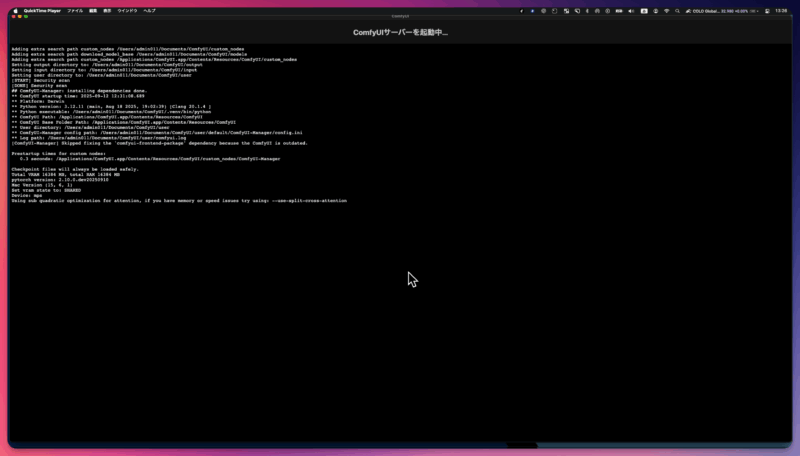This screenshot has height=456, width=800.
Task: Open the 表示 menu
Action: coord(107,11)
